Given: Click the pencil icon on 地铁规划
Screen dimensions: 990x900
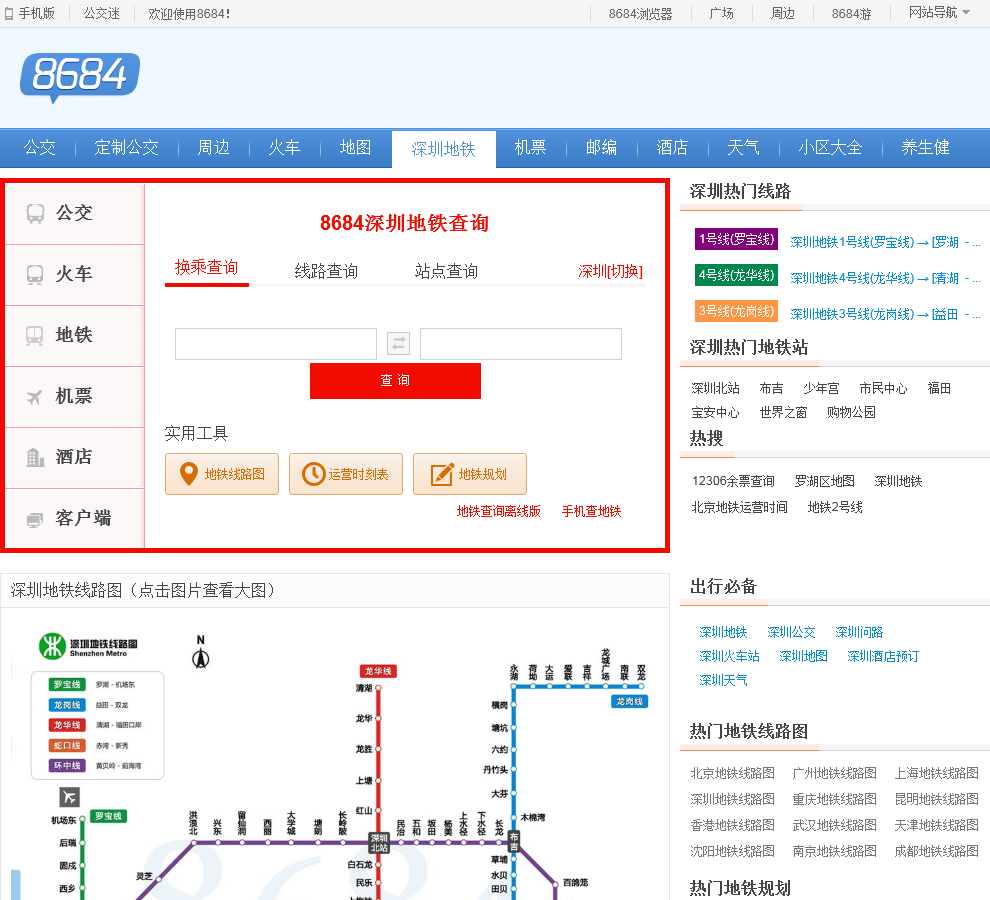Looking at the screenshot, I should [442, 474].
